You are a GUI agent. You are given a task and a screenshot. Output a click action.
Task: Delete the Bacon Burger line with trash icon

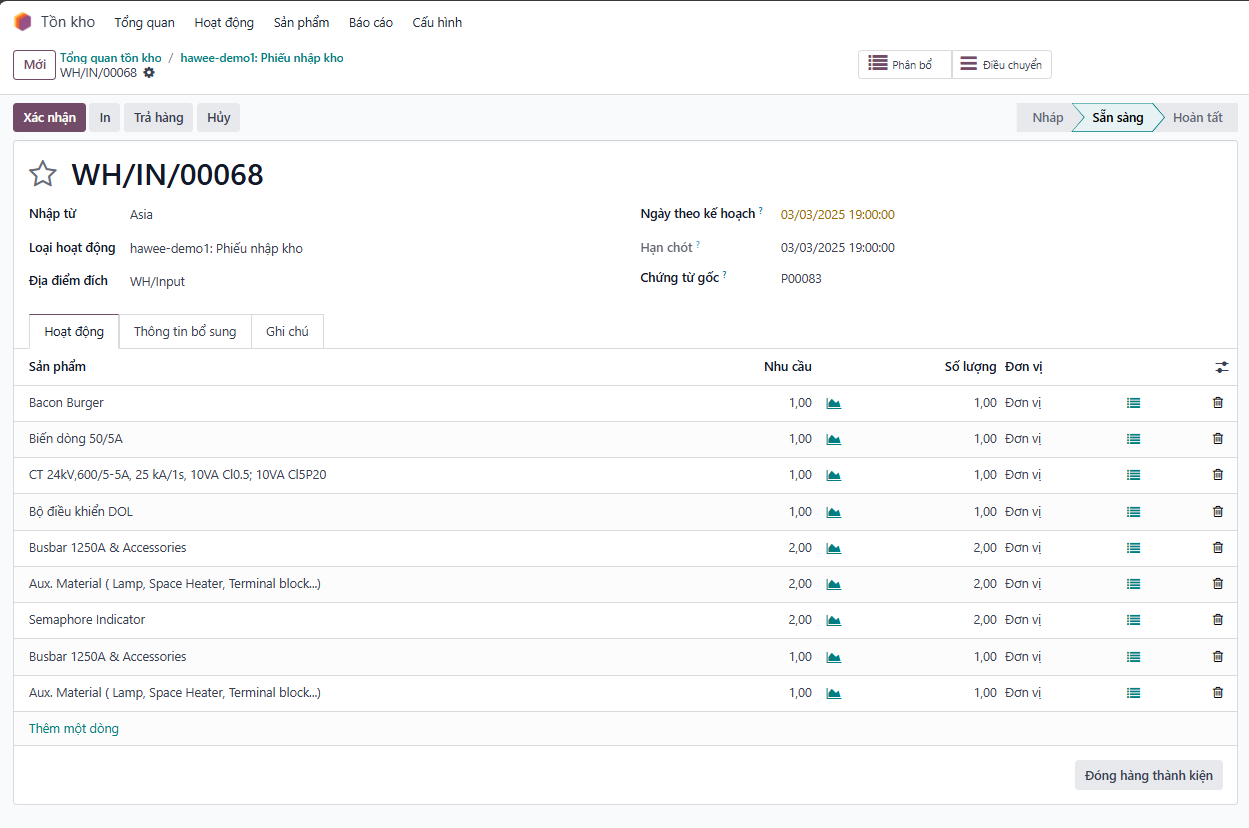[x=1217, y=403]
